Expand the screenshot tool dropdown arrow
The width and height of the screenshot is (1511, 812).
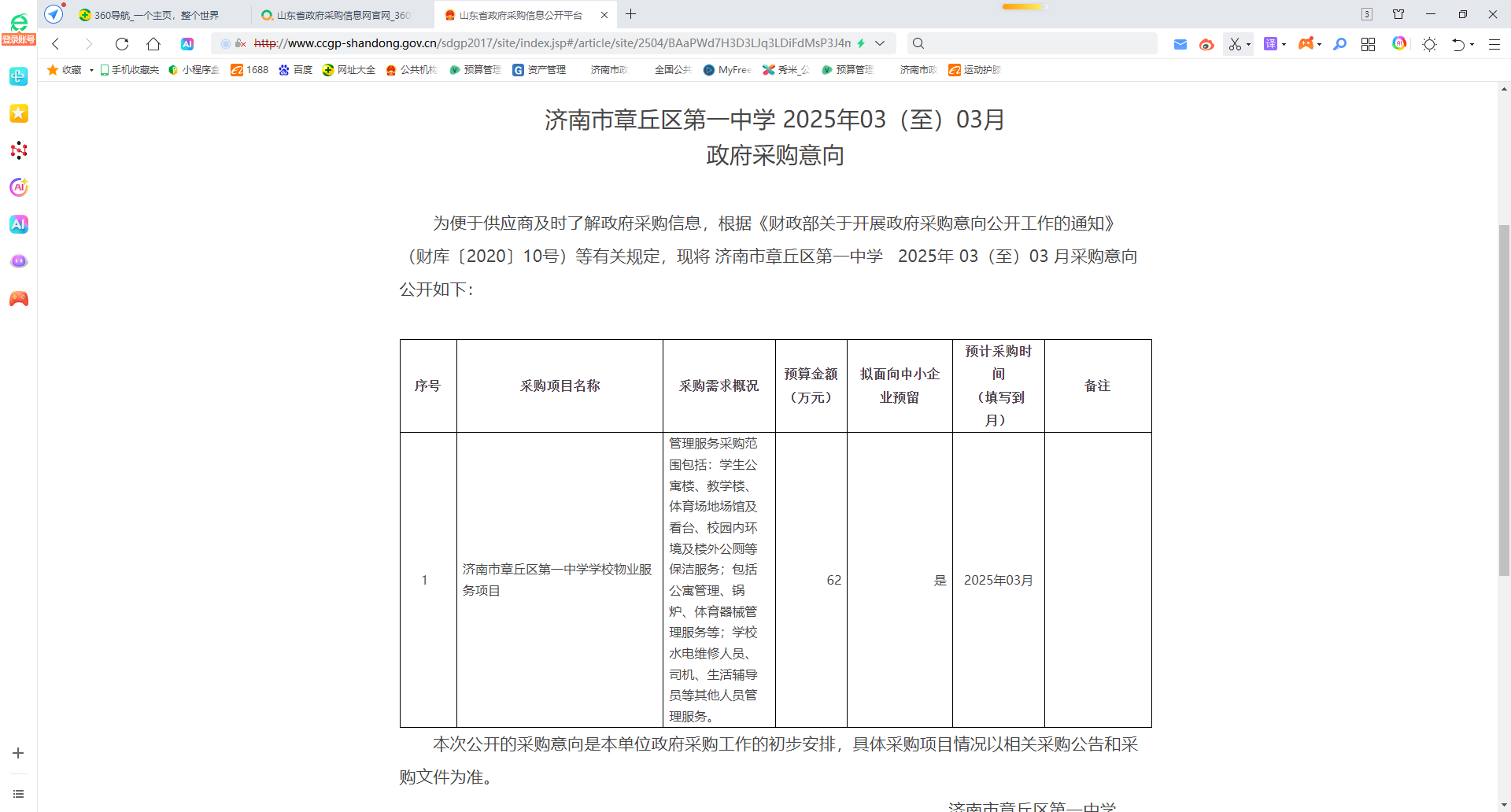[x=1248, y=45]
